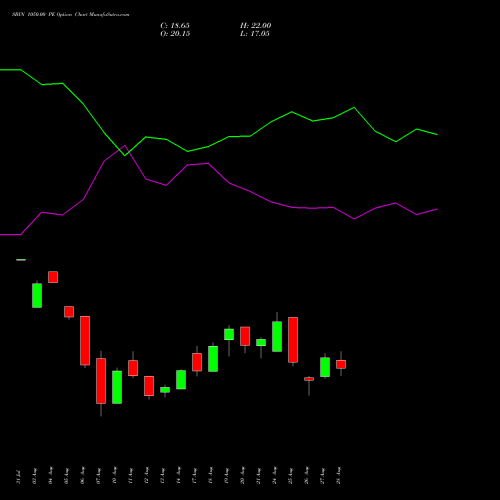The height and width of the screenshot is (500, 500).
Task: Click the 10 Aug date label
Action: point(114,476)
